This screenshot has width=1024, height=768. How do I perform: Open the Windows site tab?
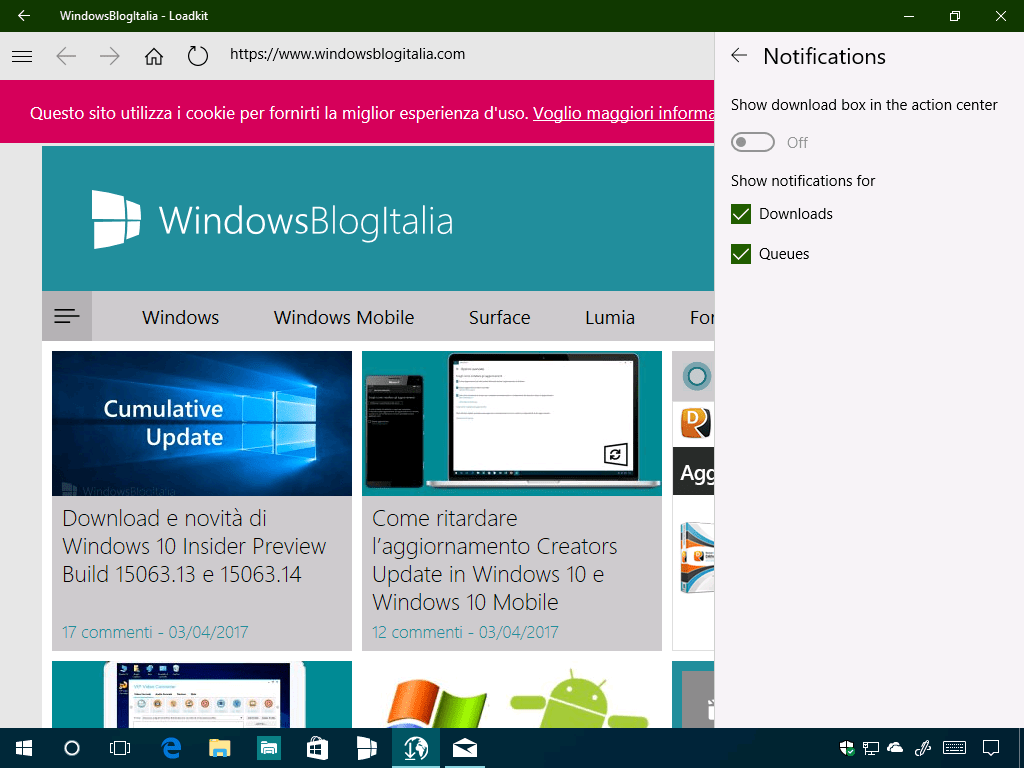coord(180,317)
